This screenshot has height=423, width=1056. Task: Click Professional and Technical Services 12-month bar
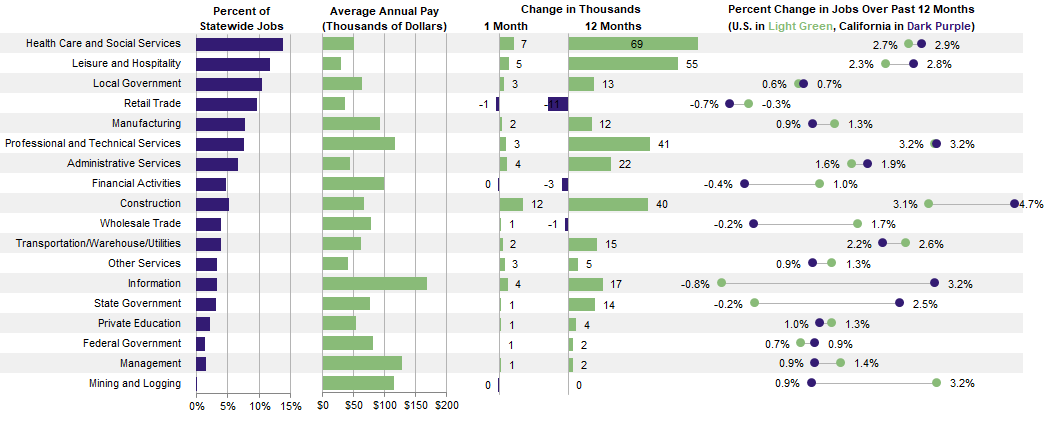tap(609, 144)
